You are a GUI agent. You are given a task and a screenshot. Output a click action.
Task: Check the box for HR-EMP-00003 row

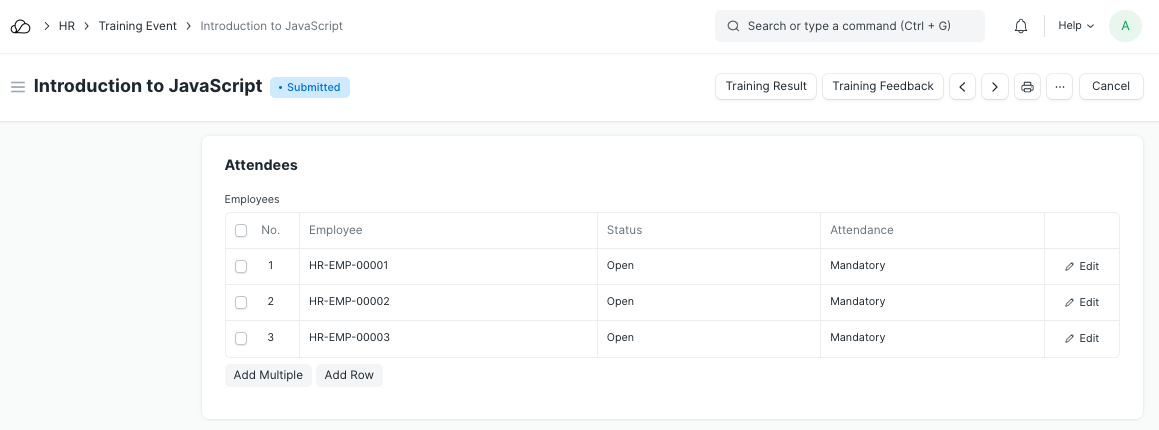click(241, 338)
